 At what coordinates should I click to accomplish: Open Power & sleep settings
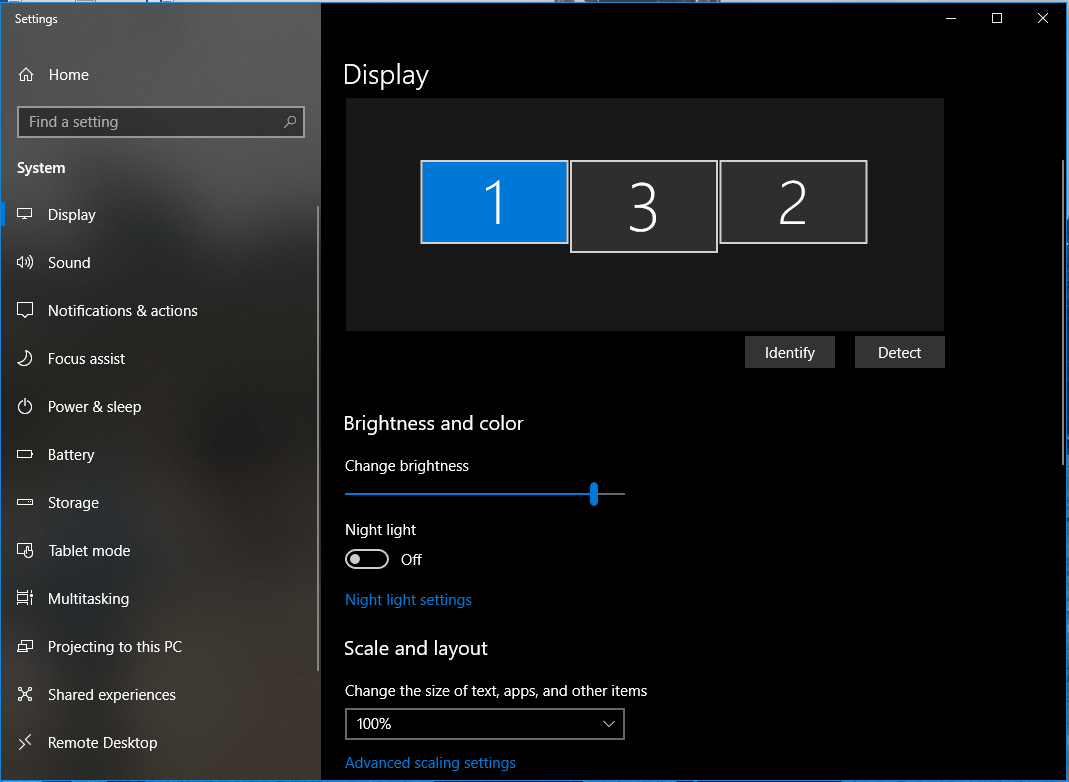[24, 406]
